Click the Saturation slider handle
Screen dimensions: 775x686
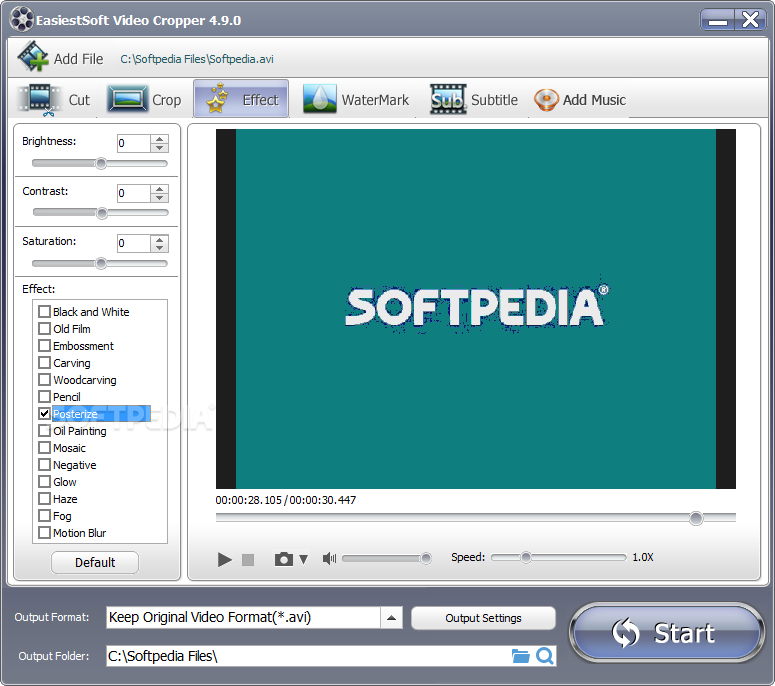(x=101, y=263)
